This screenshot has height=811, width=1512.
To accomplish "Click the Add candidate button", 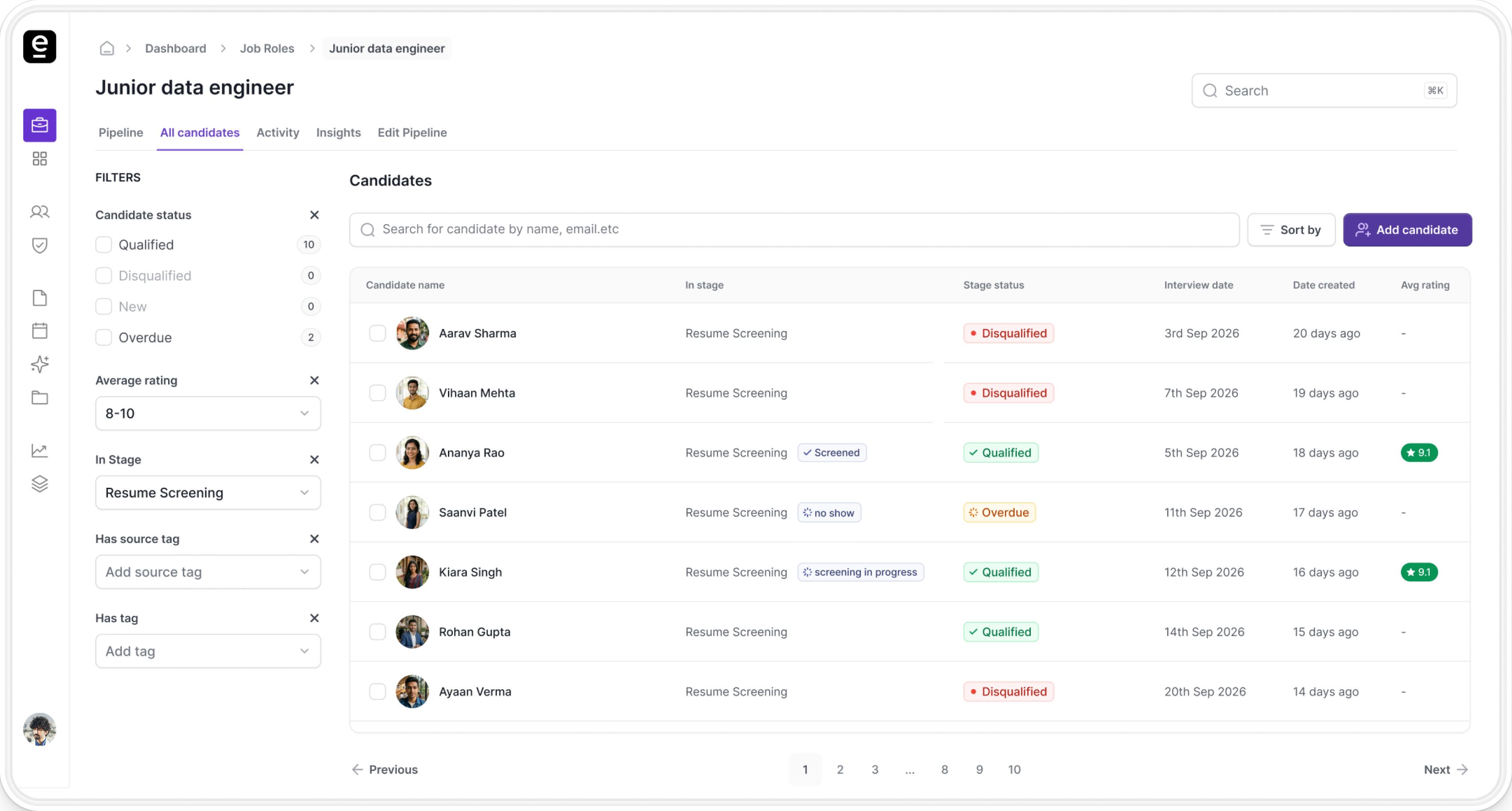I will 1407,229.
